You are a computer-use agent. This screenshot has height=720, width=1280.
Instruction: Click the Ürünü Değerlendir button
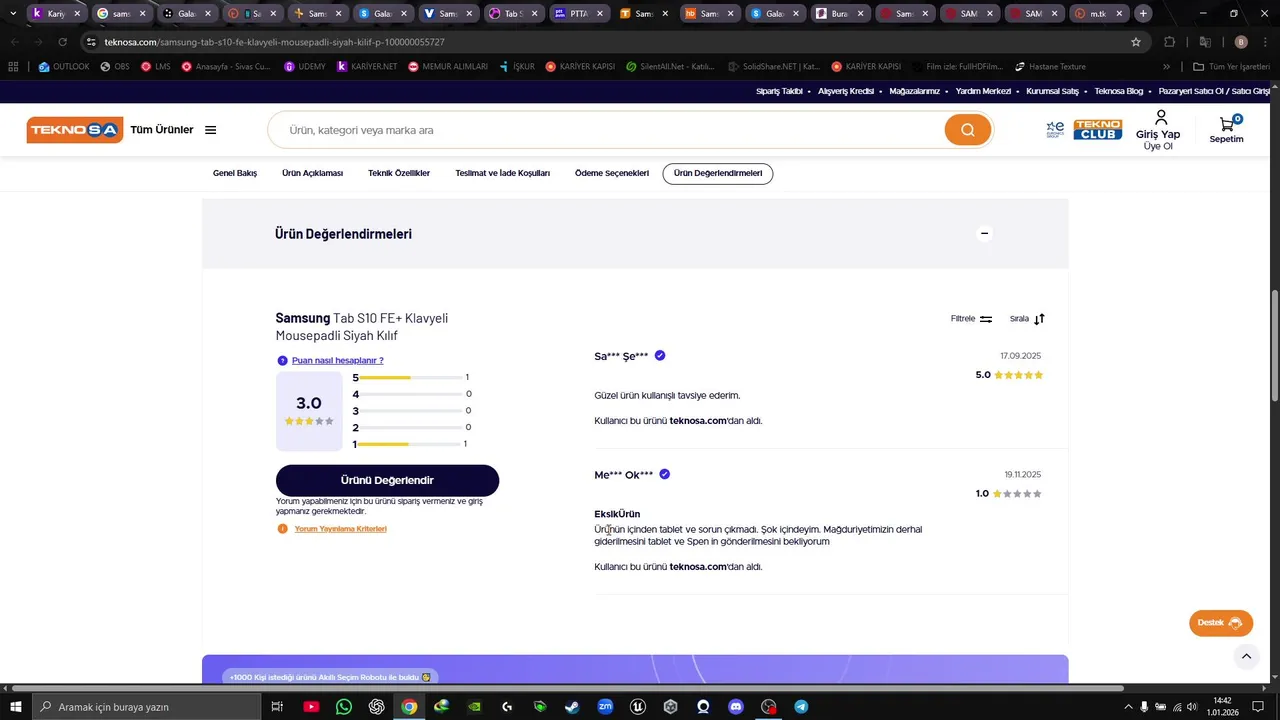[x=387, y=480]
